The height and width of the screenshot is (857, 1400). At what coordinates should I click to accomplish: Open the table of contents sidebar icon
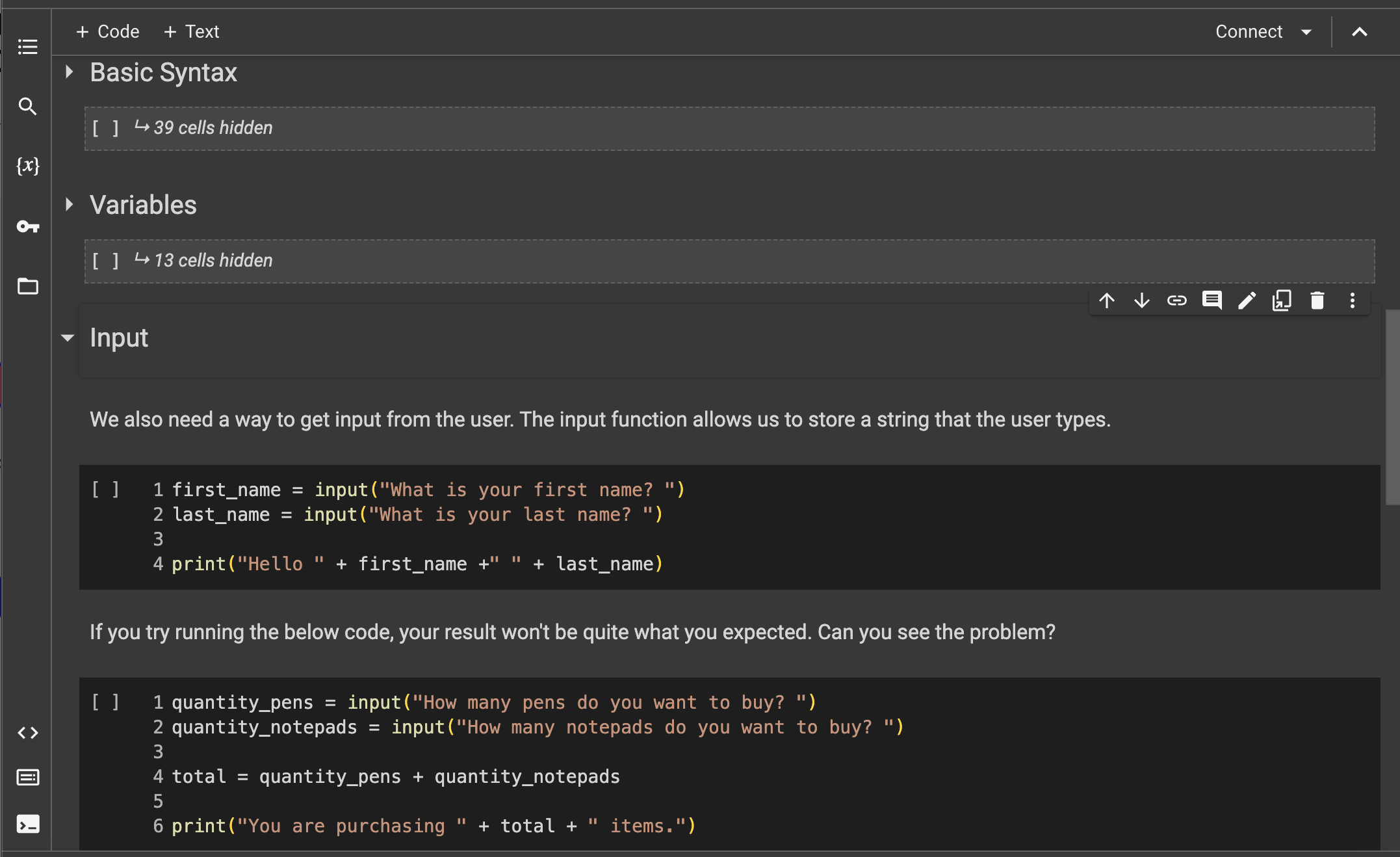click(x=27, y=47)
